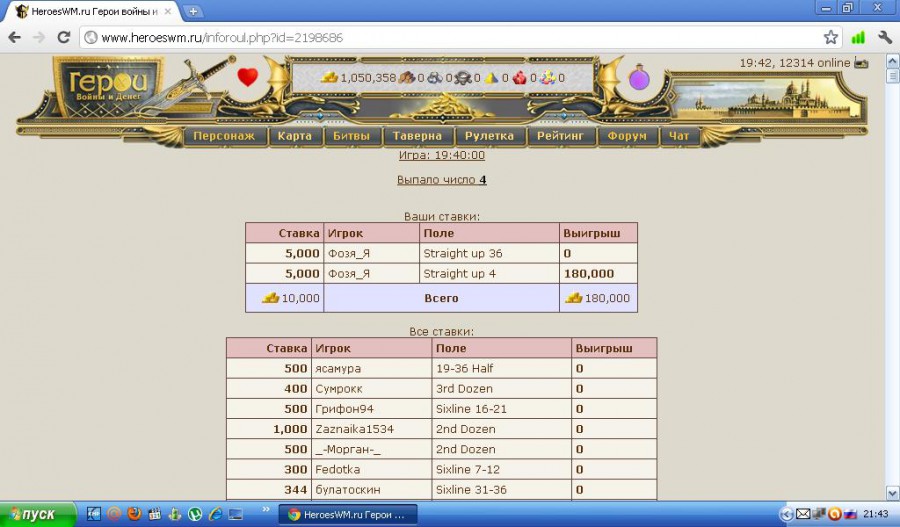Open the Форум menu item
The height and width of the screenshot is (527, 900).
tap(626, 136)
